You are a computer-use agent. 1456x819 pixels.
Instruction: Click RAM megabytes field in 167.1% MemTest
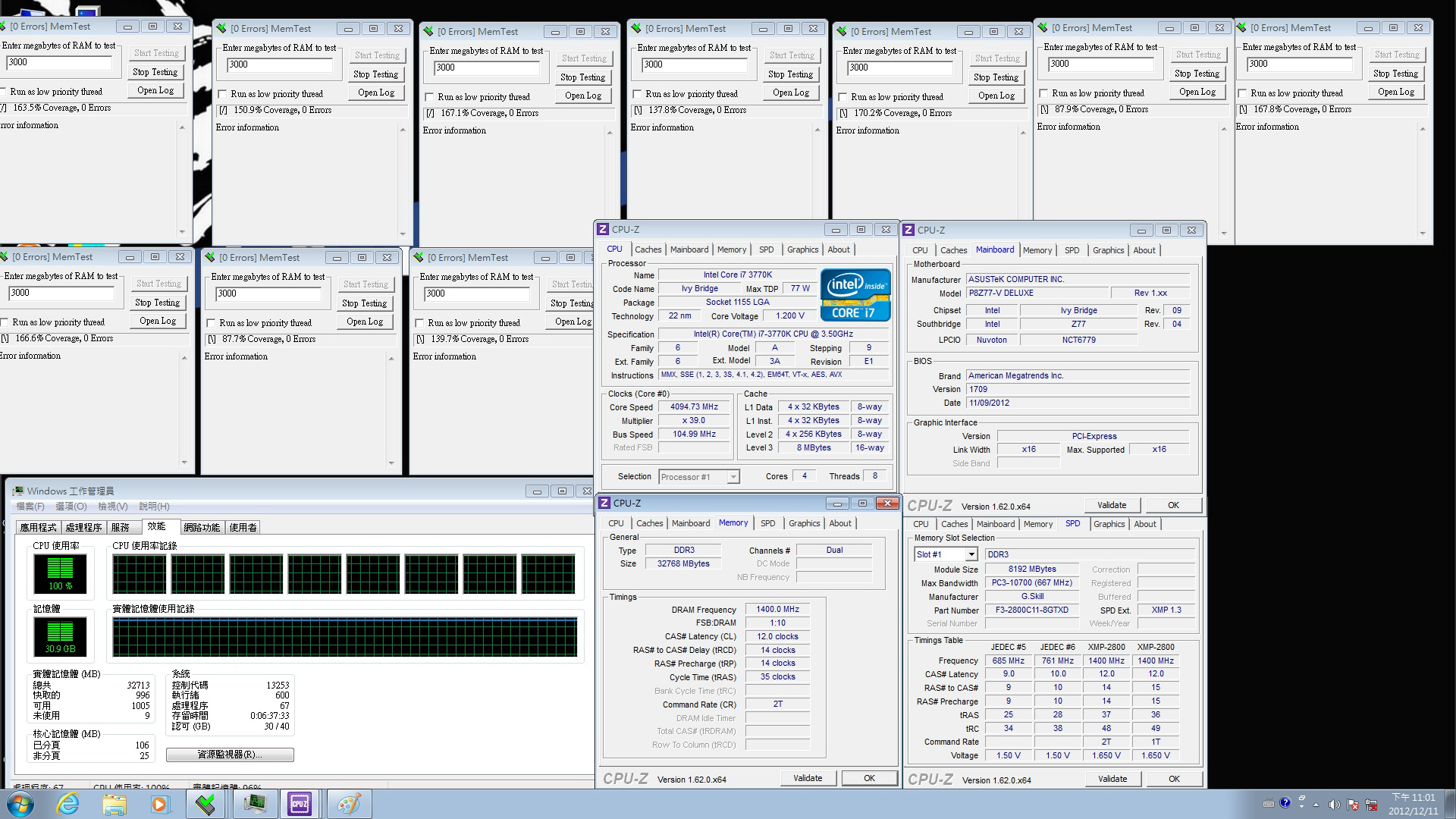486,67
